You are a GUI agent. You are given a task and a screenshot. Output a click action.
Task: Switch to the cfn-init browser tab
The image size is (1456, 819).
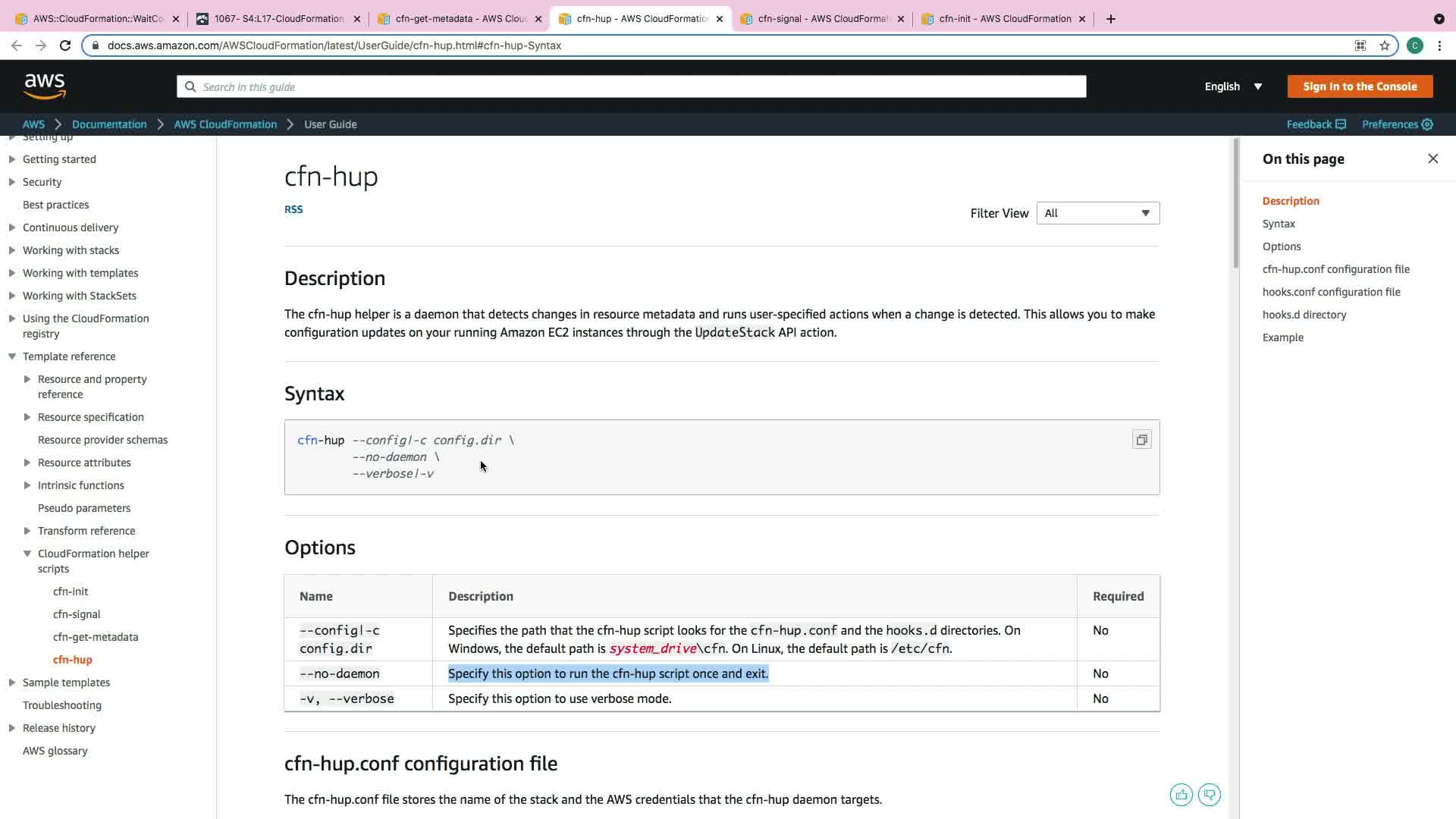click(1004, 19)
